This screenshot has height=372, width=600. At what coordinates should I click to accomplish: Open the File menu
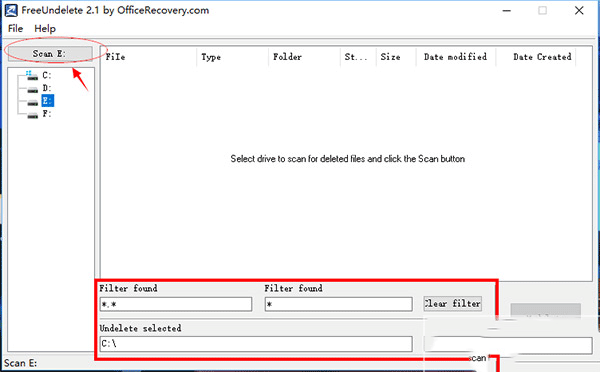coord(15,29)
